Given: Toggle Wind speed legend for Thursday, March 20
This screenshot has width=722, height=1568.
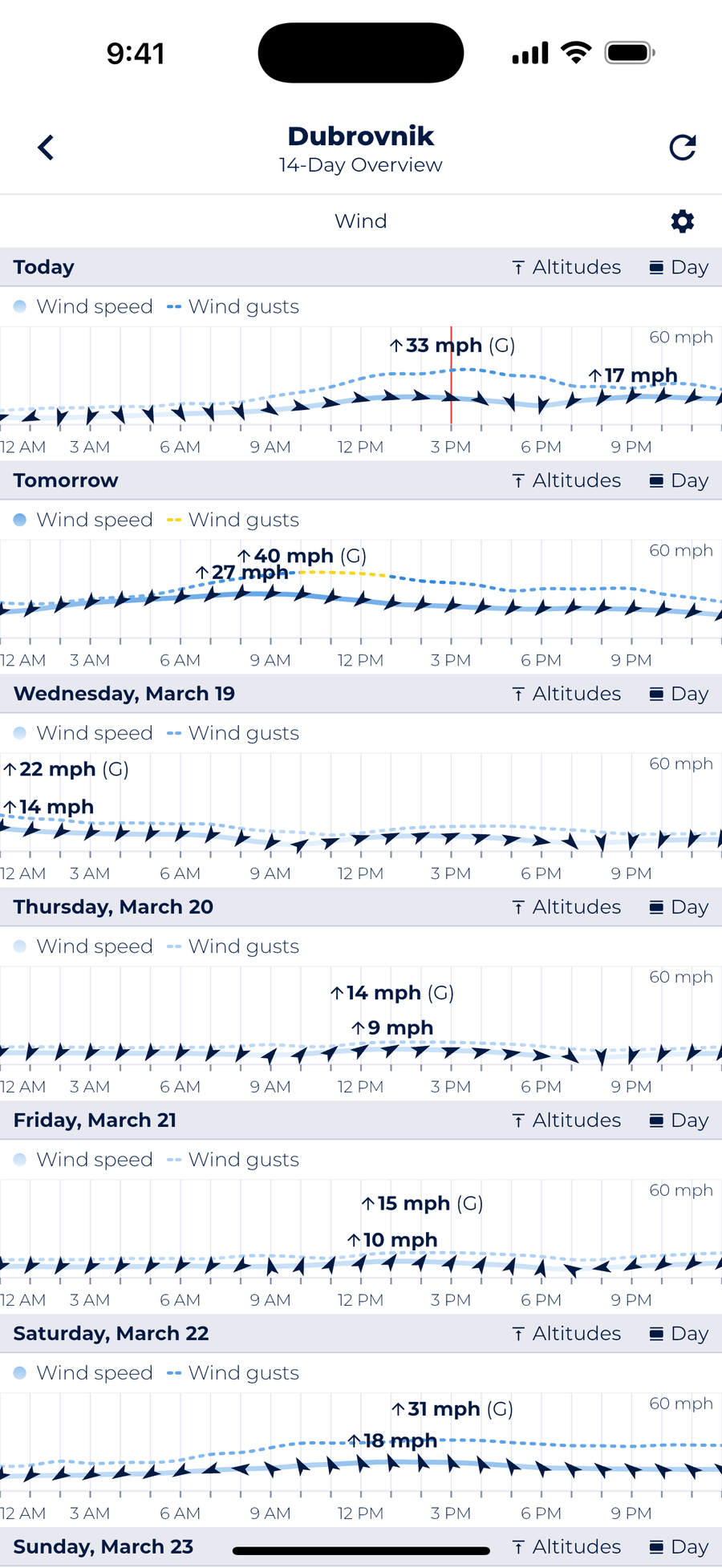Looking at the screenshot, I should (85, 946).
